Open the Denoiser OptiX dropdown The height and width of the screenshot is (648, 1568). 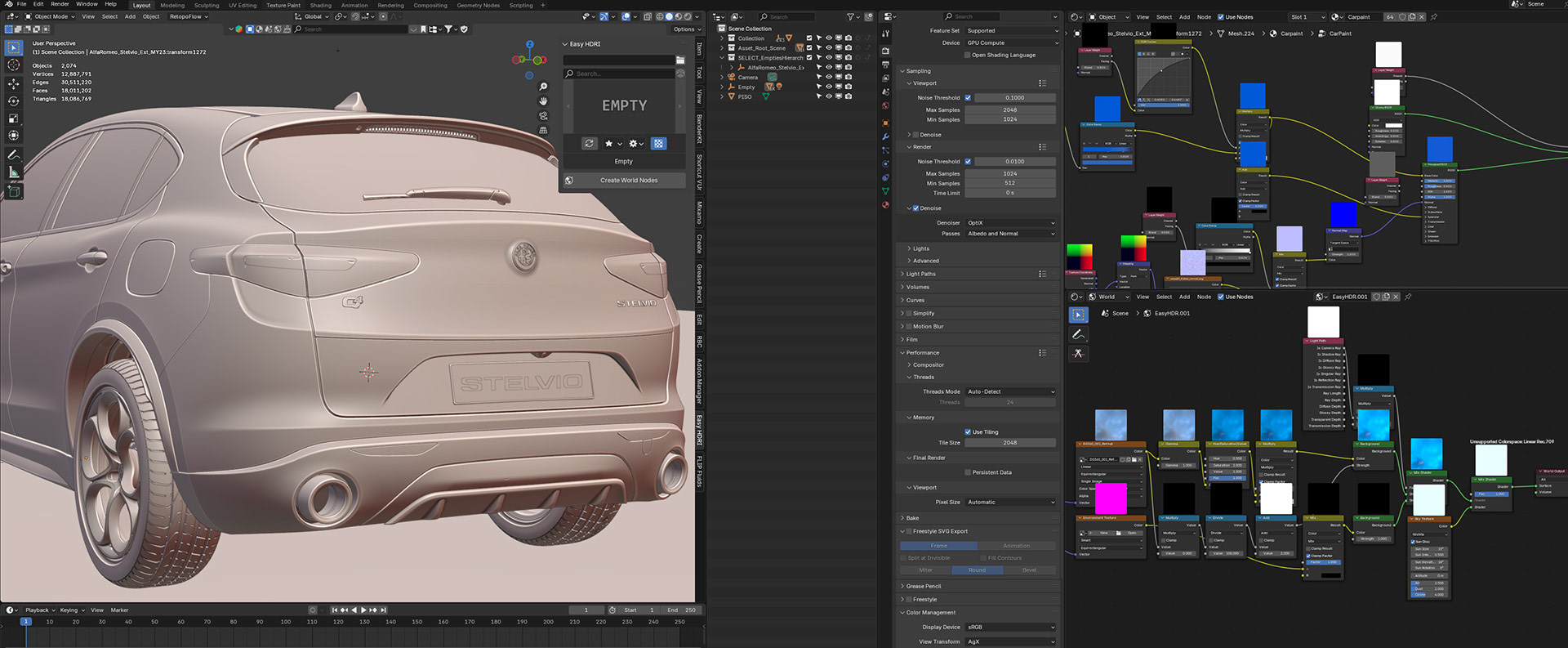[1010, 223]
